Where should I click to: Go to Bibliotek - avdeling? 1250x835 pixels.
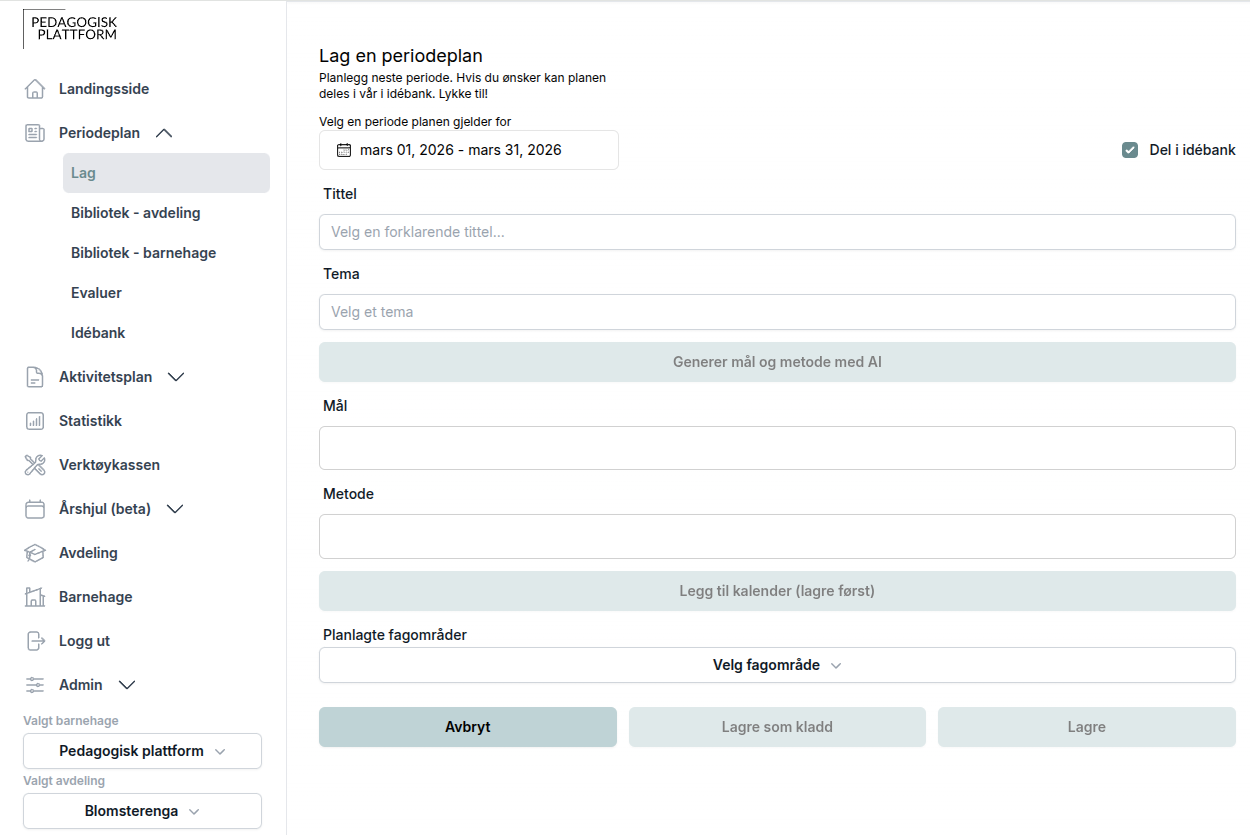coord(136,213)
